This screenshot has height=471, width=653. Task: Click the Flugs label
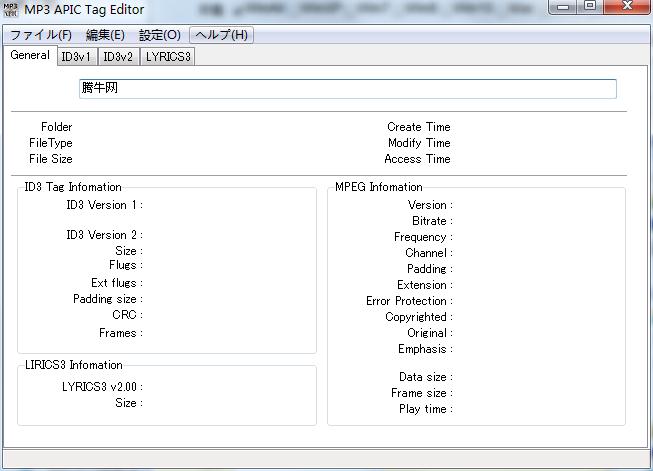point(126,265)
